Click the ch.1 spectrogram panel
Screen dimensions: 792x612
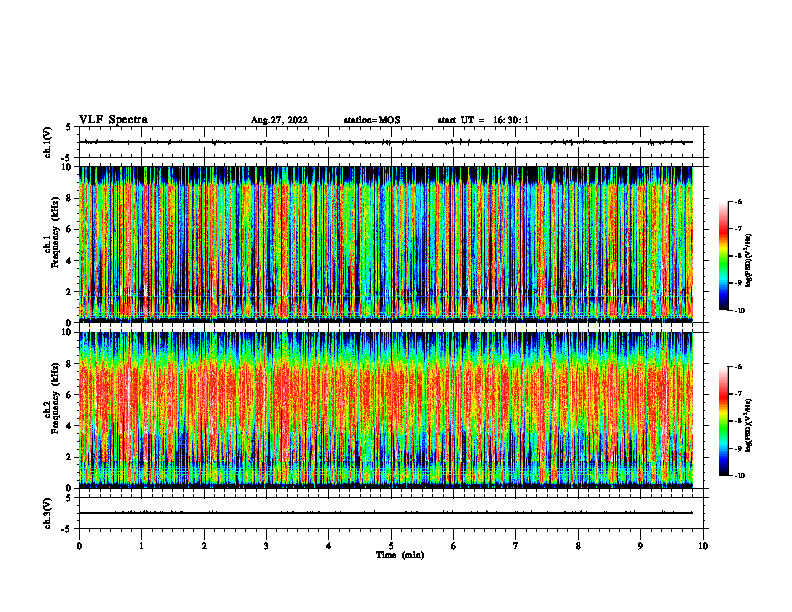tap(385, 244)
